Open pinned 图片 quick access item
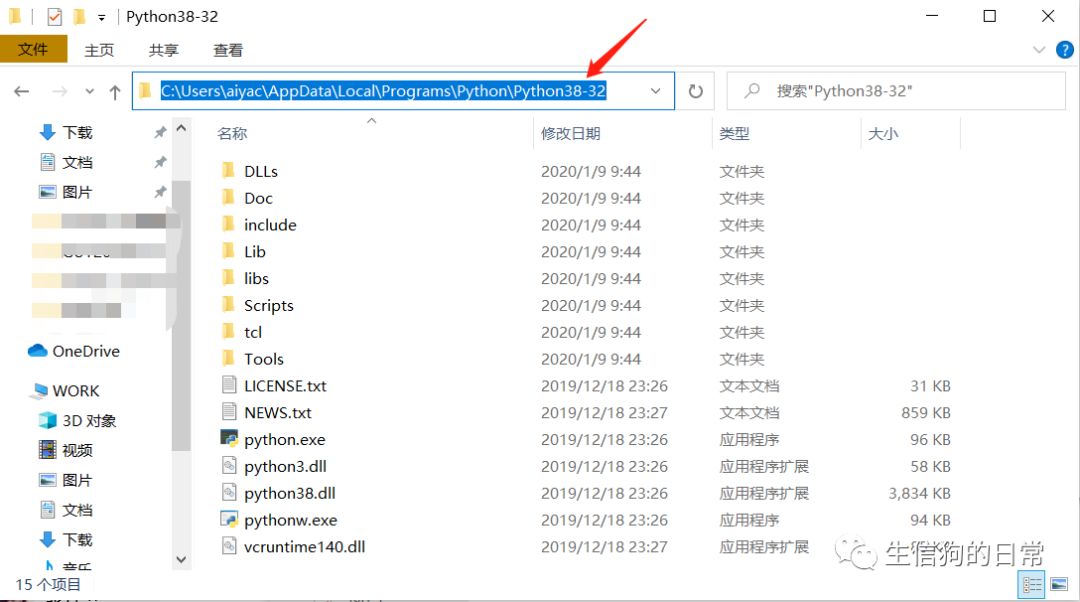This screenshot has height=602, width=1080. (66, 192)
